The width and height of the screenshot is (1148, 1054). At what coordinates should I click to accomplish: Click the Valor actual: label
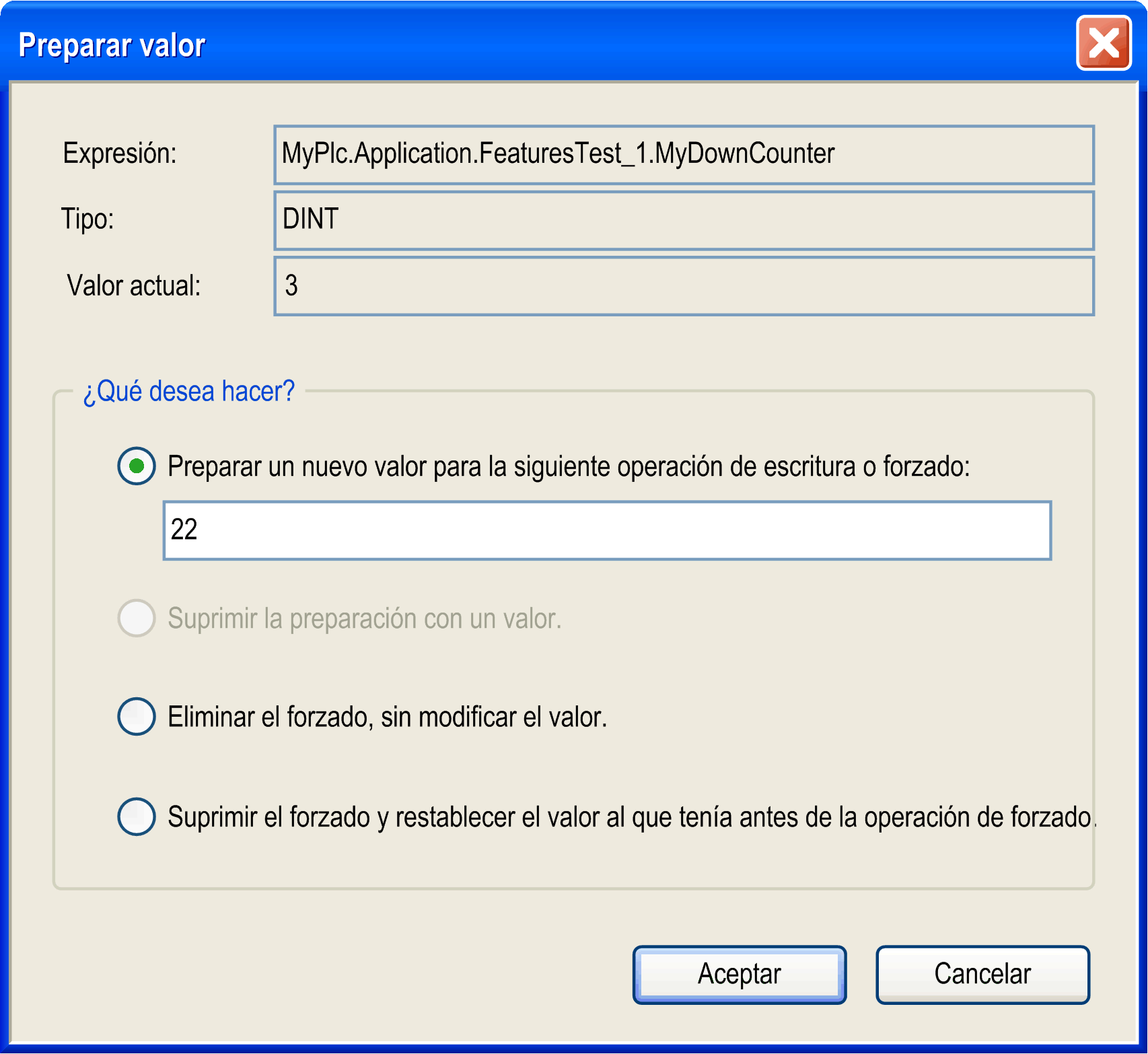[134, 285]
